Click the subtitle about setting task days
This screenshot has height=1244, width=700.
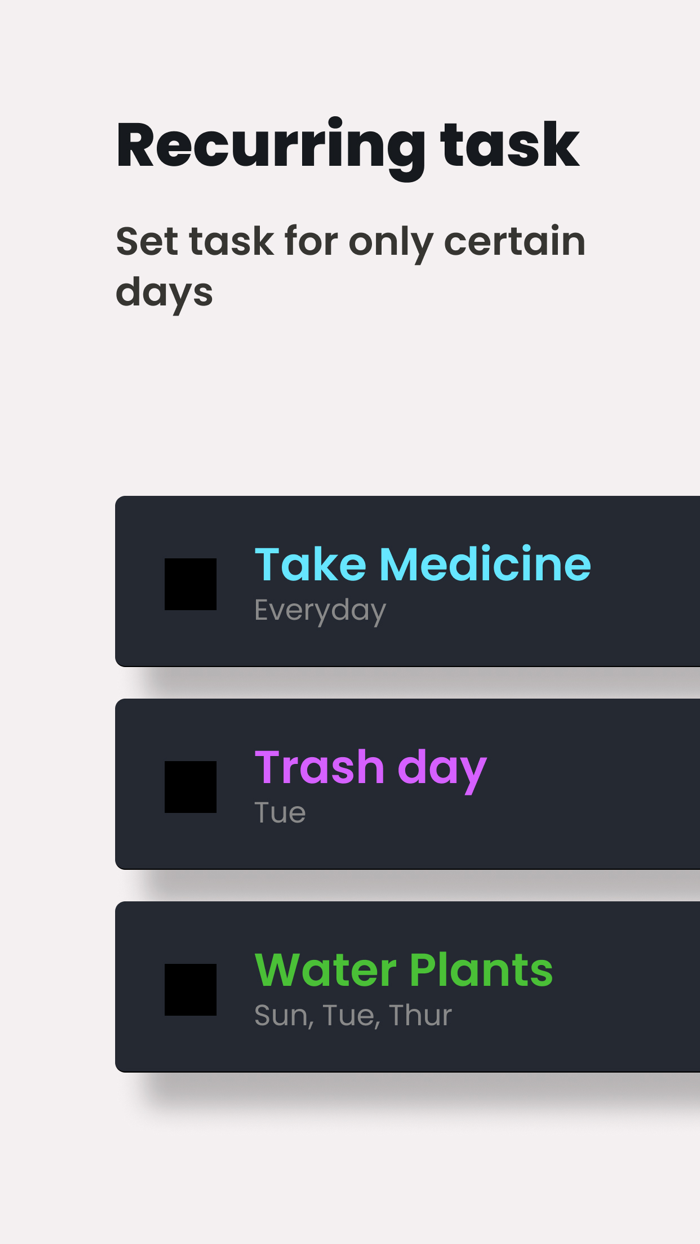coord(351,265)
